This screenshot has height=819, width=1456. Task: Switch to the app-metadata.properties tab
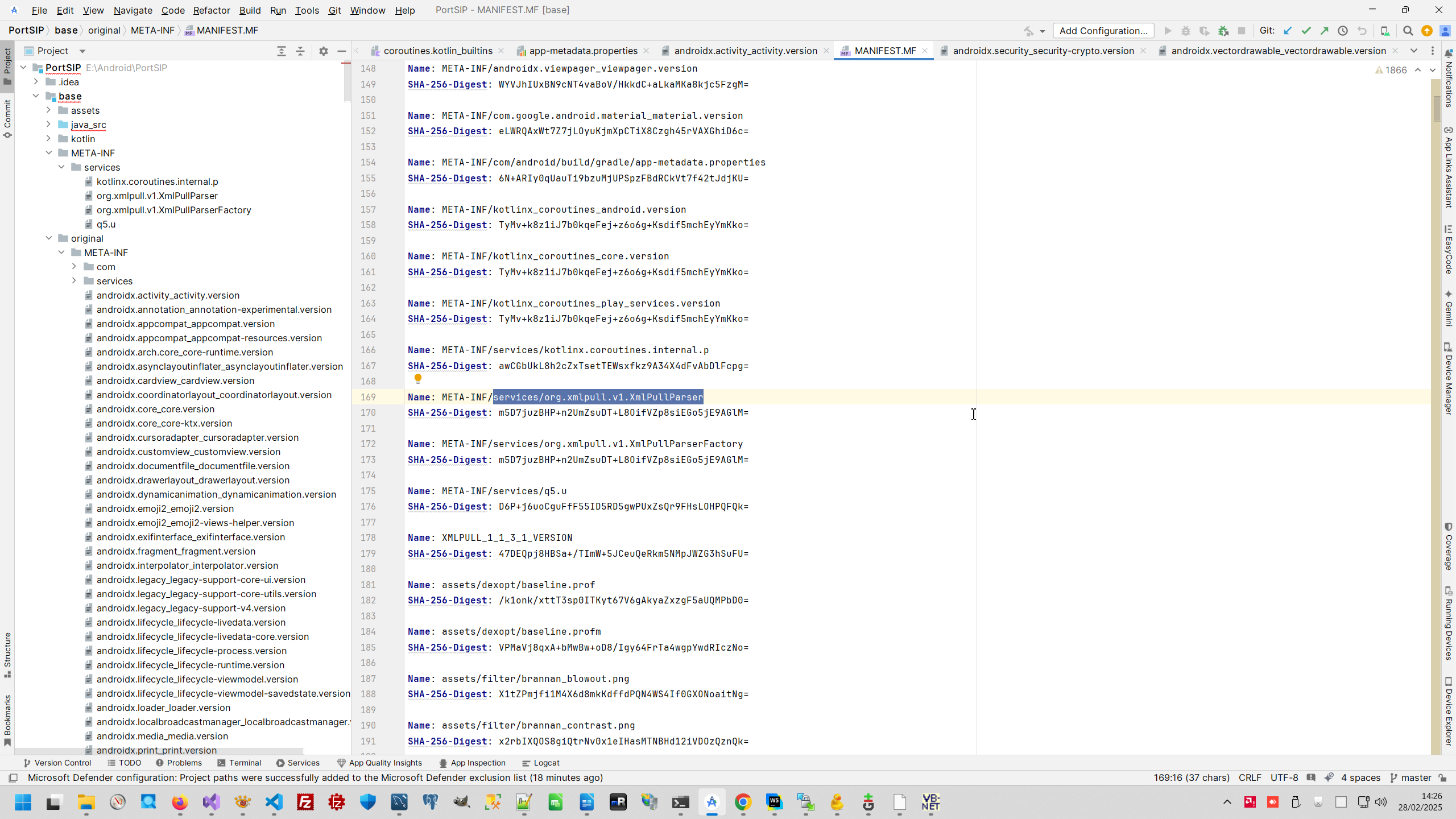[x=582, y=51]
